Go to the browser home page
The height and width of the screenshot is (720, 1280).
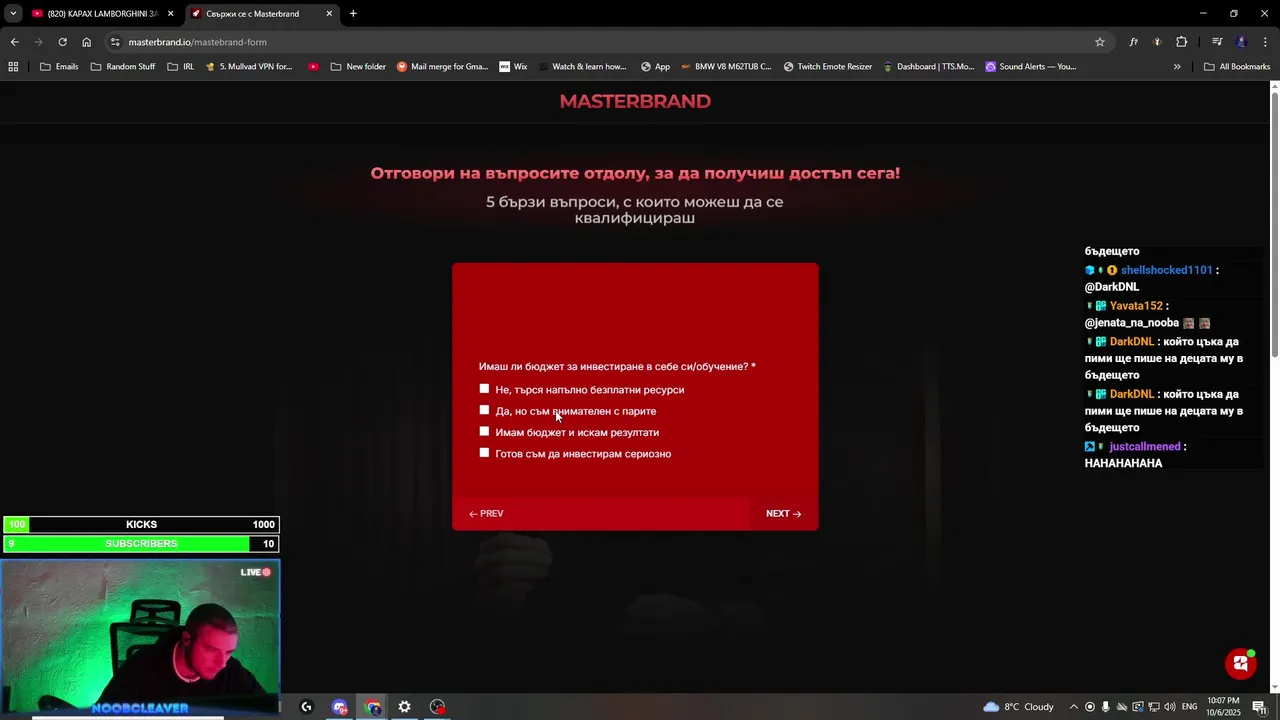tap(86, 42)
